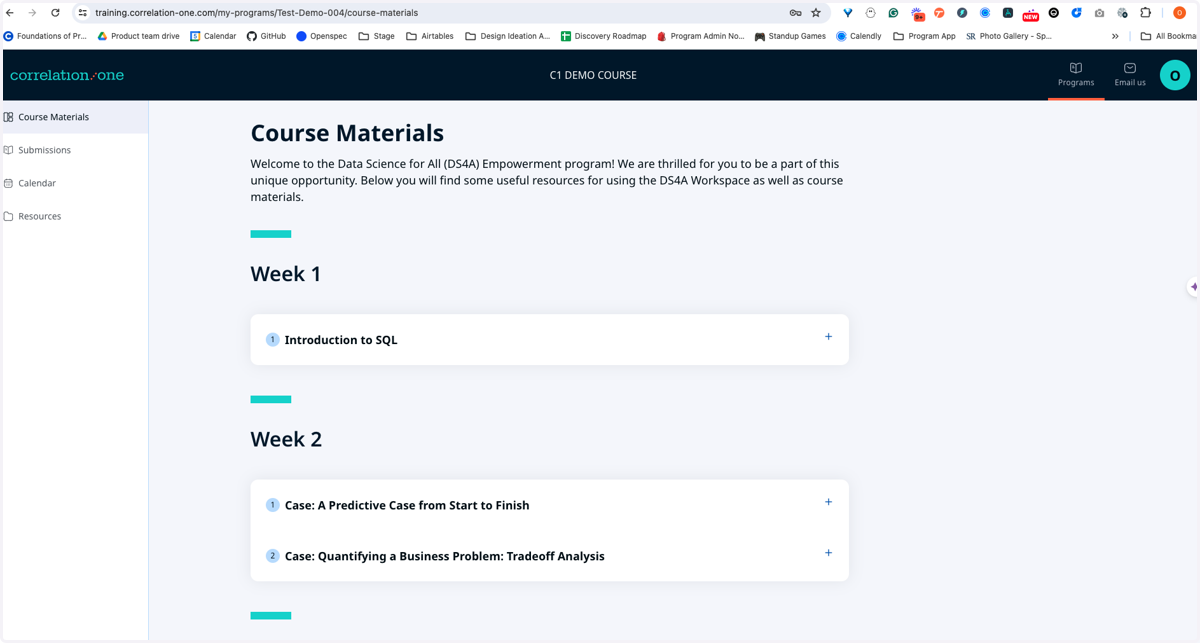1200x643 pixels.
Task: Open Resources in the sidebar
Action: point(74,216)
